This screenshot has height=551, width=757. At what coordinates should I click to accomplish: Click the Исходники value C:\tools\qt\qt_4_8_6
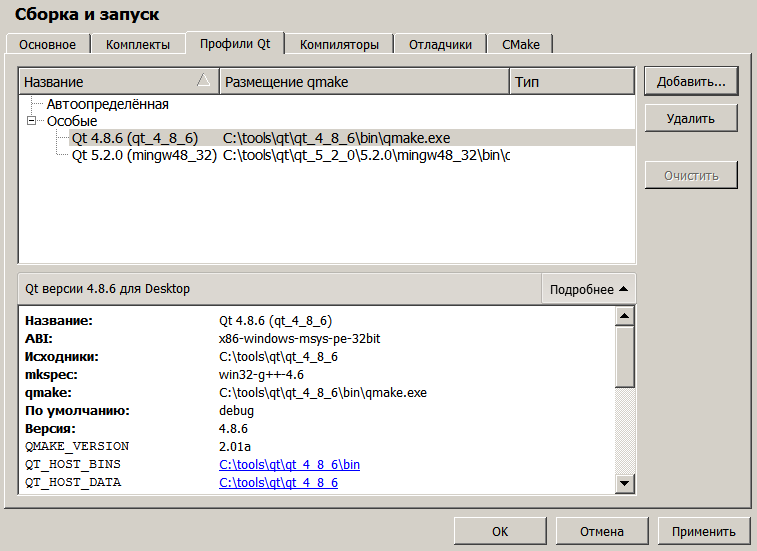pyautogui.click(x=278, y=356)
